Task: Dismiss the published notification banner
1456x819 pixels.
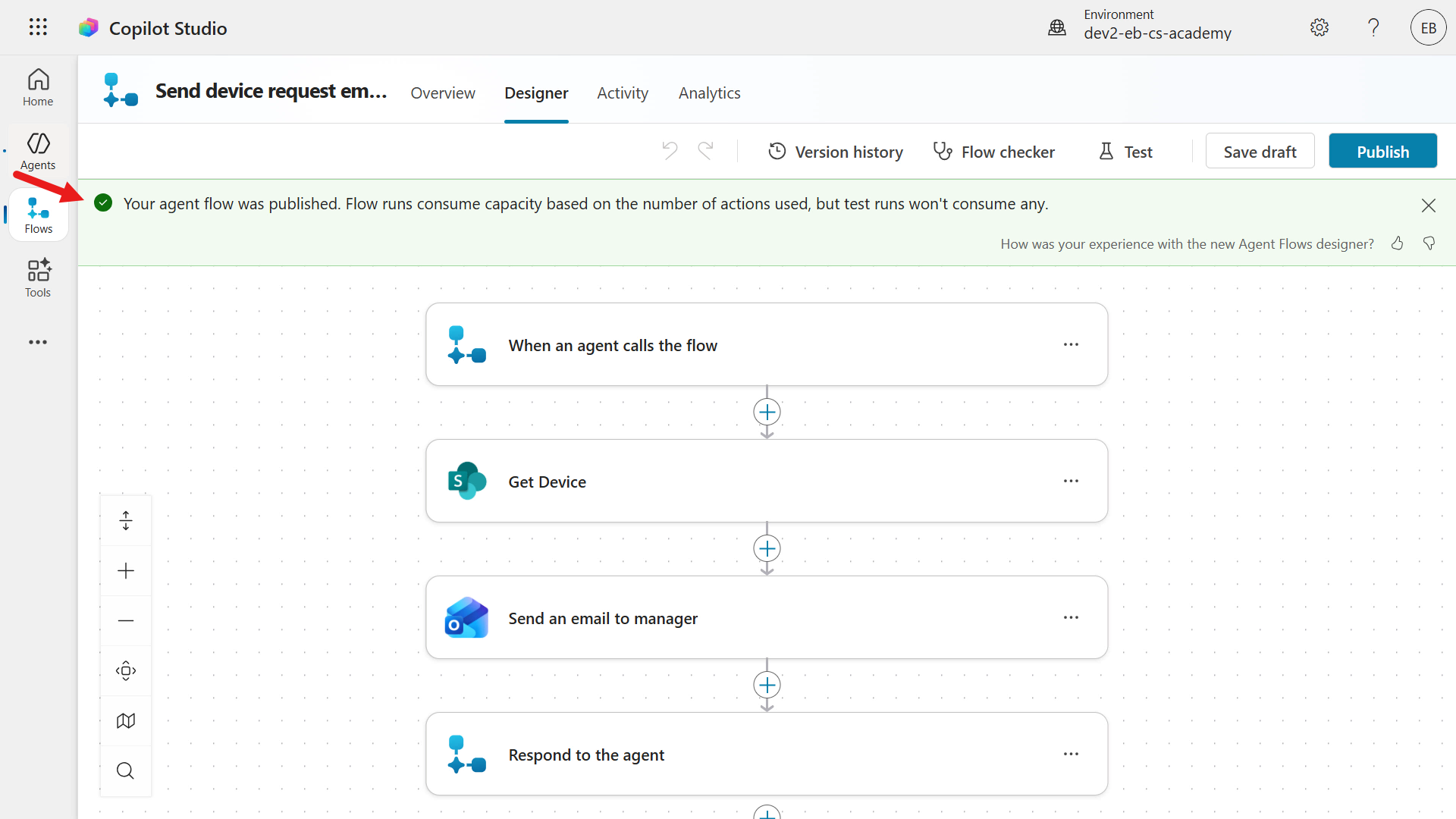Action: point(1429,206)
